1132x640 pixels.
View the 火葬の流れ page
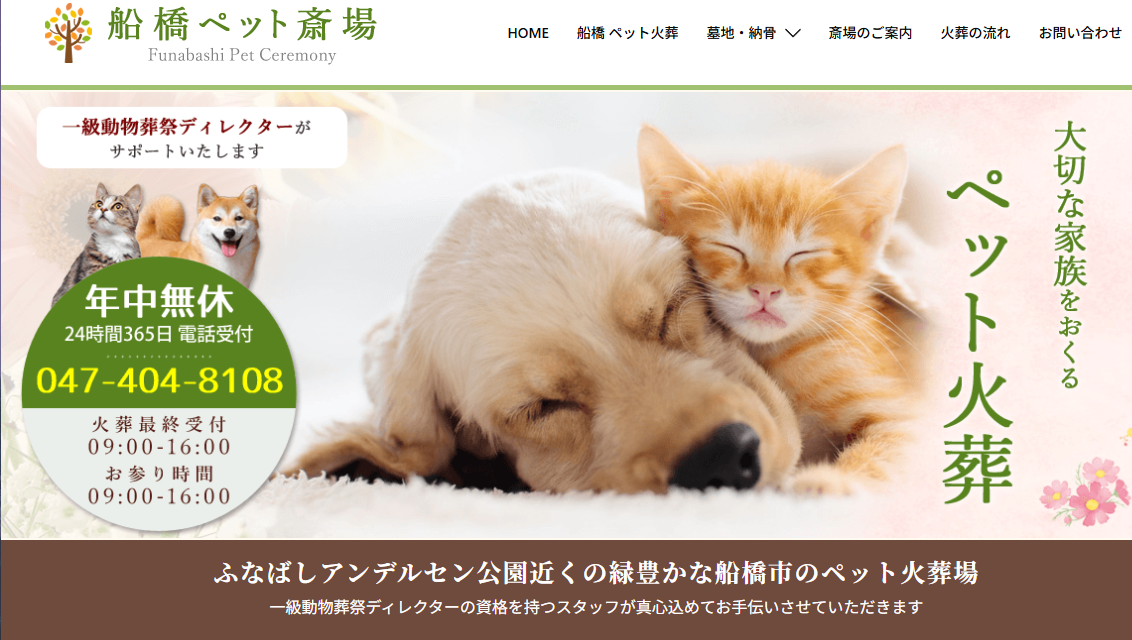(x=975, y=33)
